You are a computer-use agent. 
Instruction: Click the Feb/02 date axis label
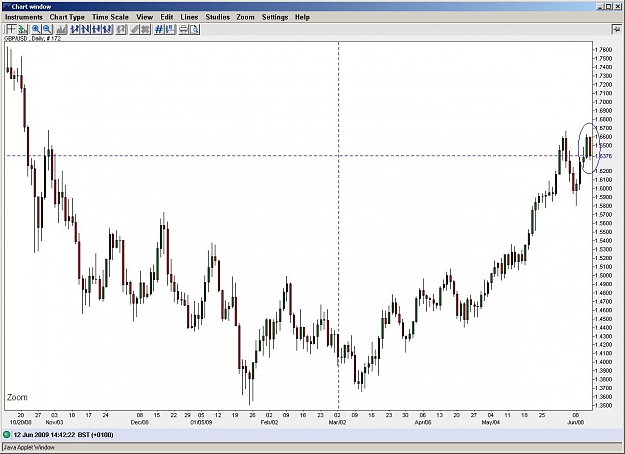click(x=269, y=422)
